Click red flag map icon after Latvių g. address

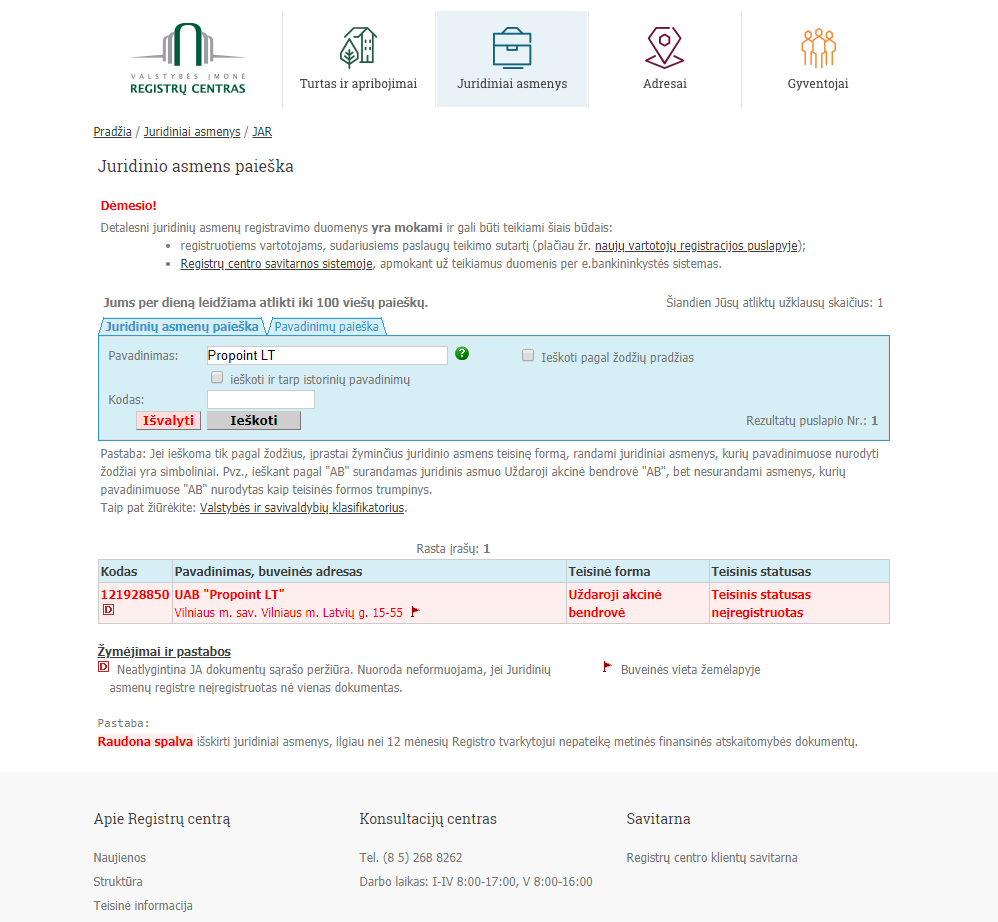(415, 611)
